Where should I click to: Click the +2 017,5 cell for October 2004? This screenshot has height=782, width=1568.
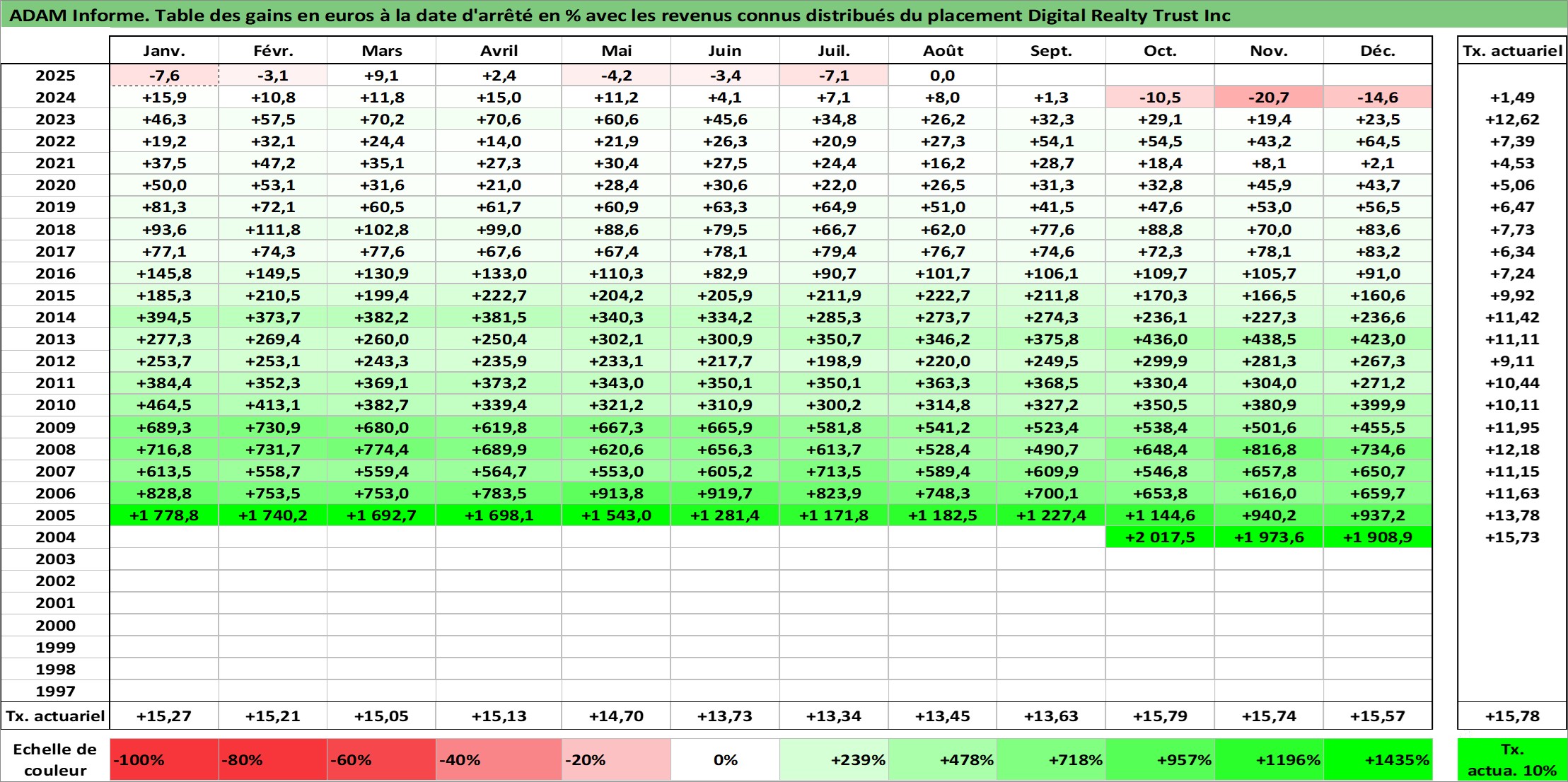point(1160,537)
